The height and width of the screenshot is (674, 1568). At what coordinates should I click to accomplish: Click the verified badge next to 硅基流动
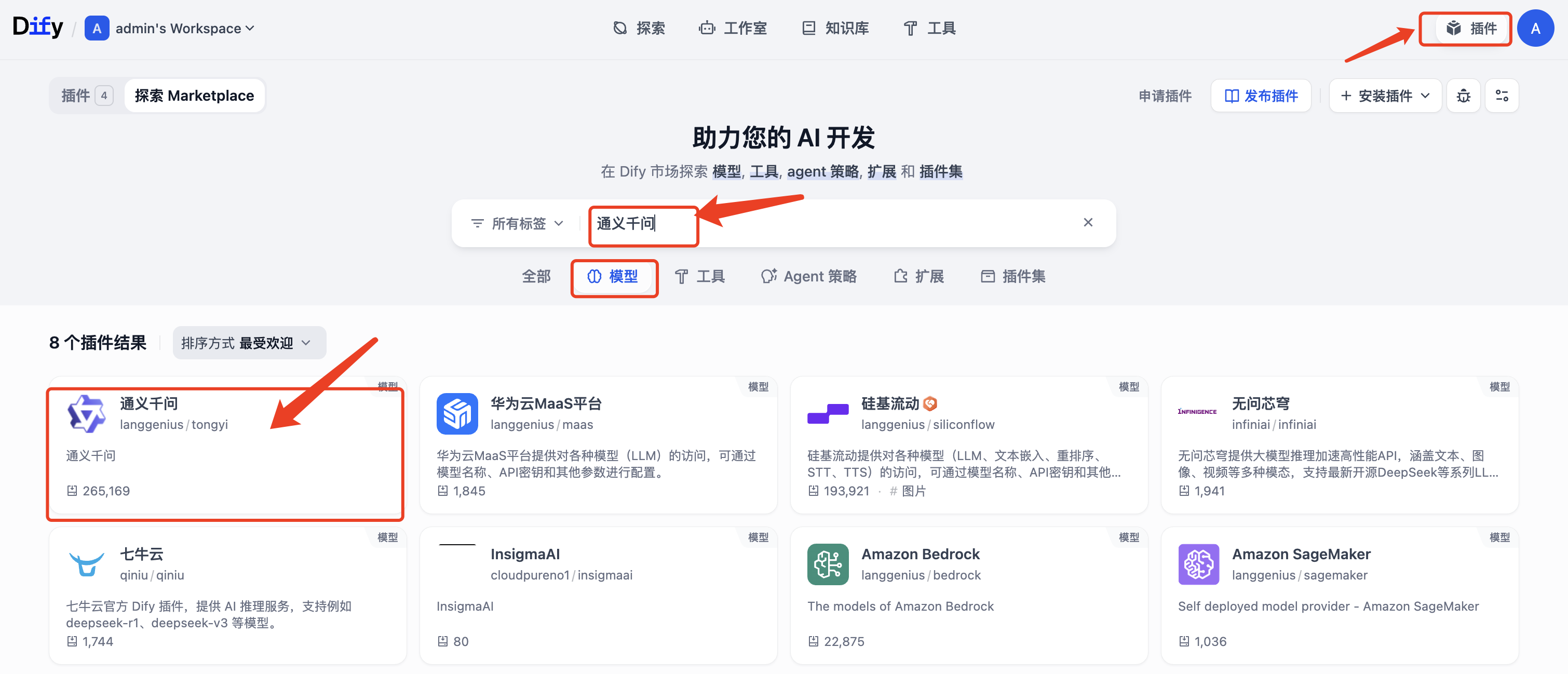930,403
